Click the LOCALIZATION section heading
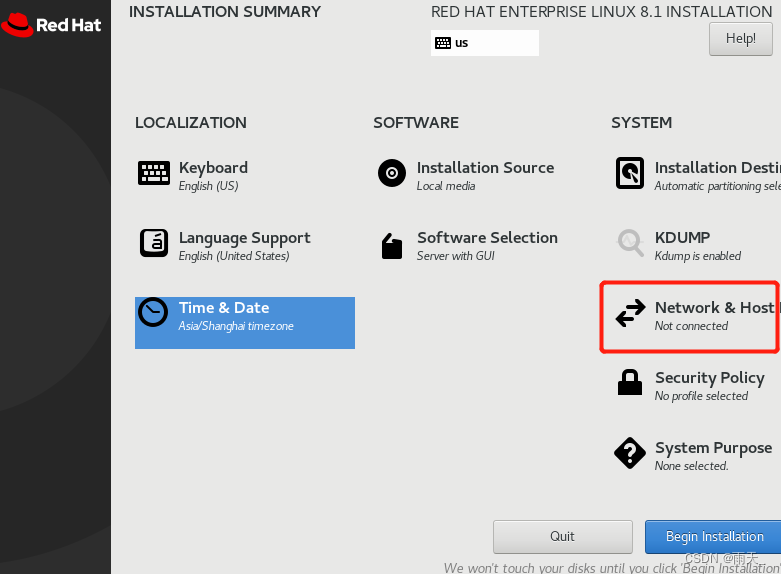This screenshot has height=574, width=781. coord(191,123)
